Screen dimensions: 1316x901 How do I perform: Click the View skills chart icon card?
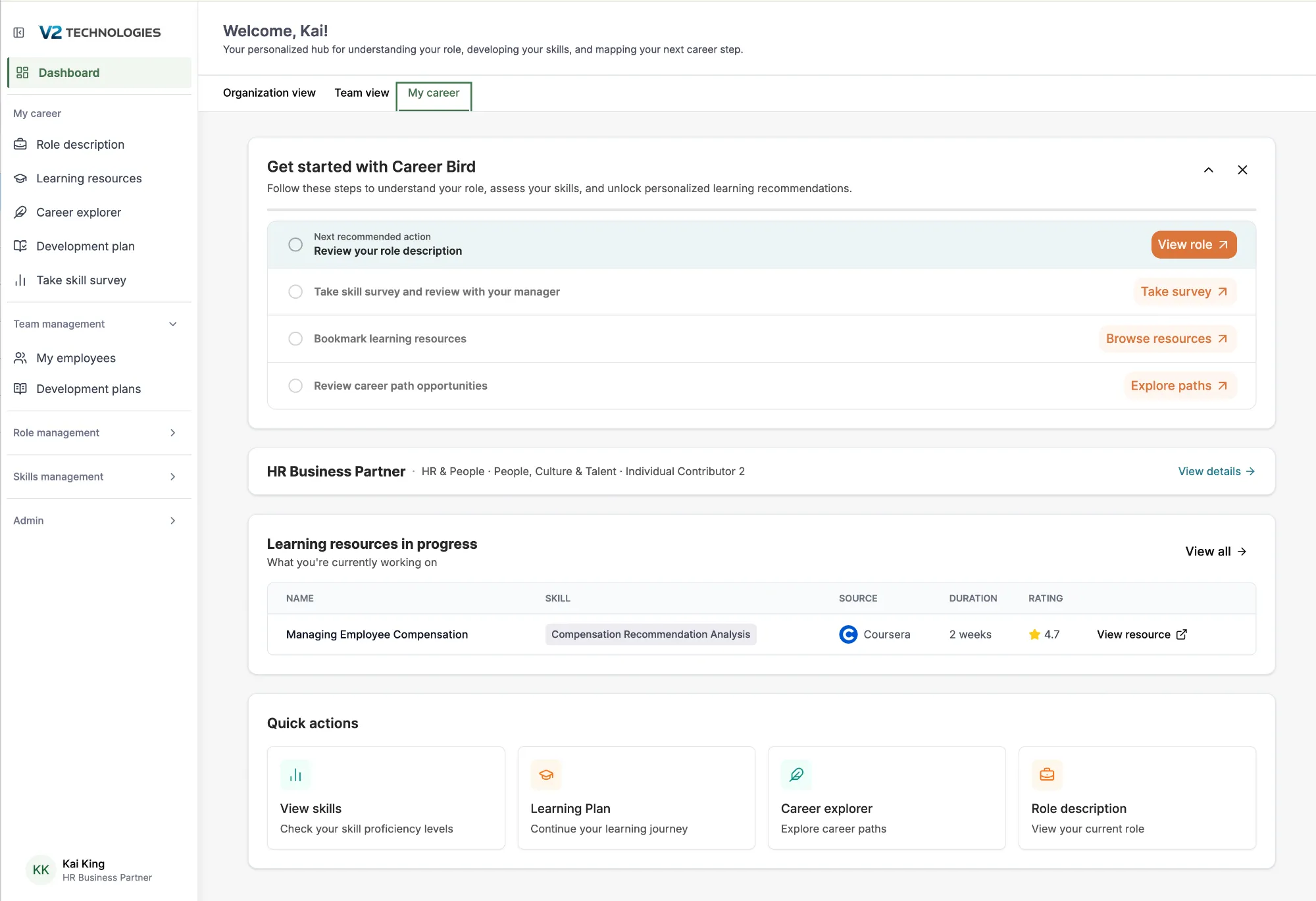[x=295, y=775]
